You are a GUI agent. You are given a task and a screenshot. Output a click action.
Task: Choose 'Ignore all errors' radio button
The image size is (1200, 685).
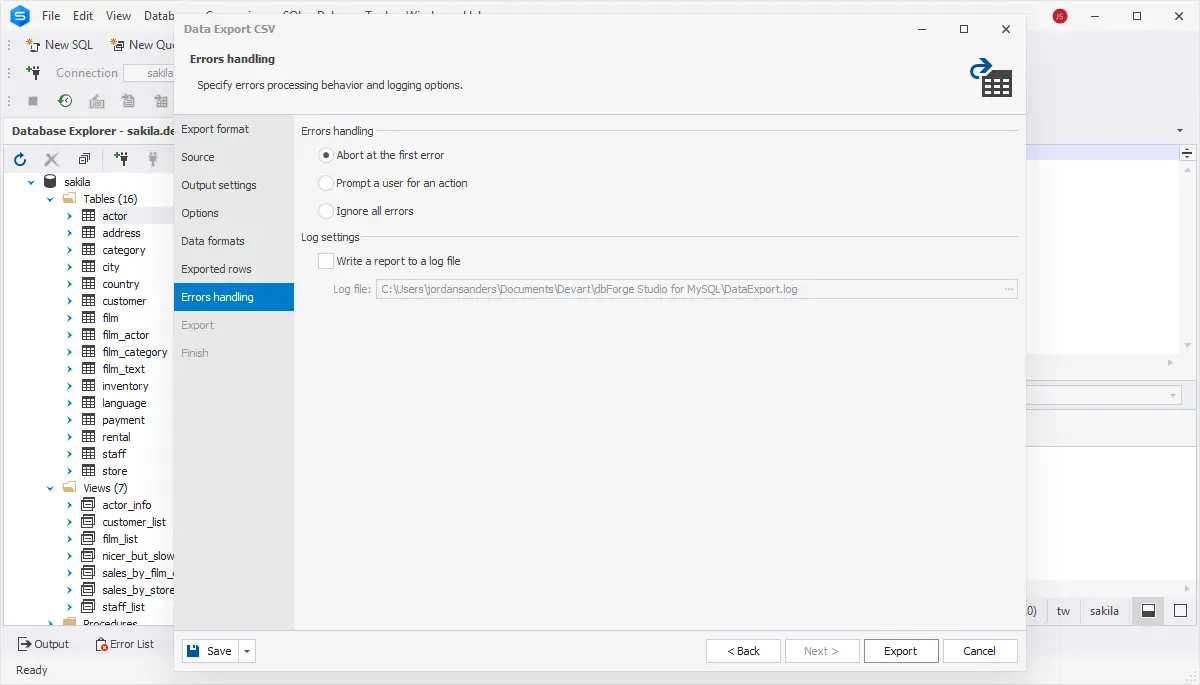coord(326,211)
